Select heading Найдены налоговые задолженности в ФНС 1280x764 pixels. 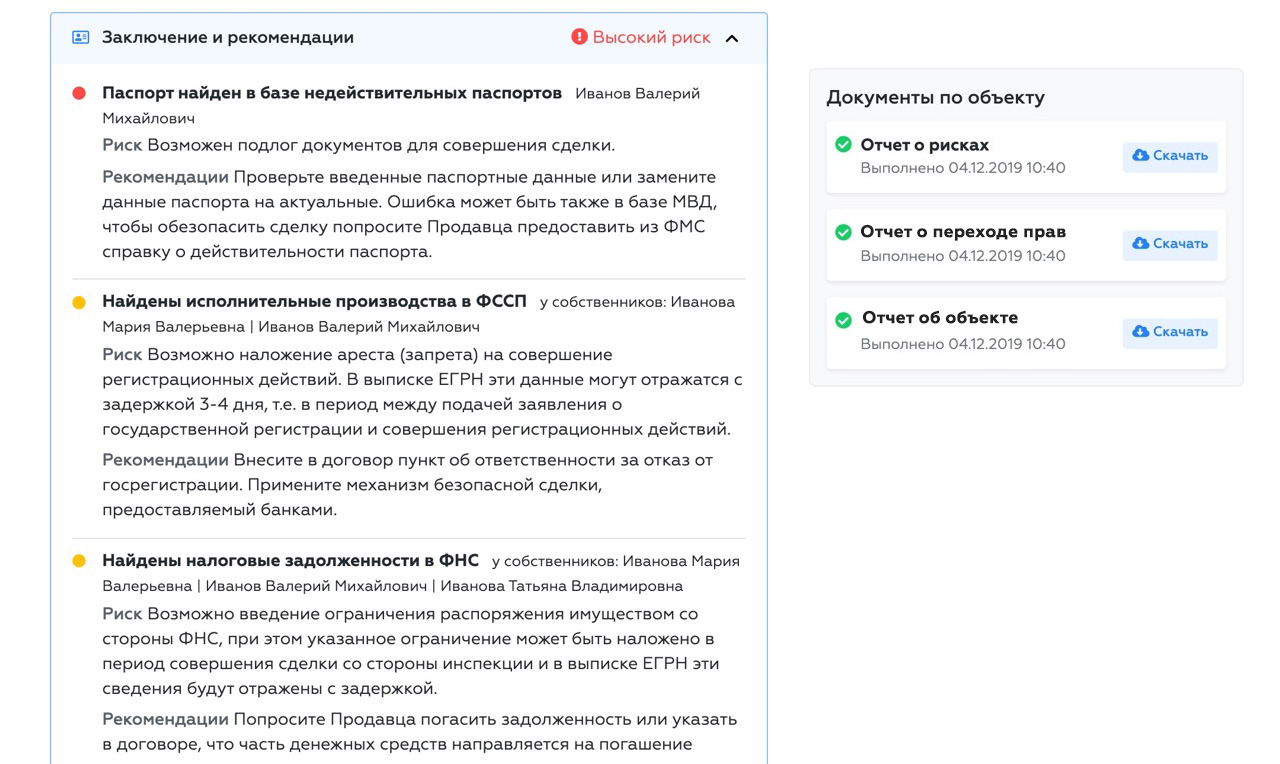[290, 561]
